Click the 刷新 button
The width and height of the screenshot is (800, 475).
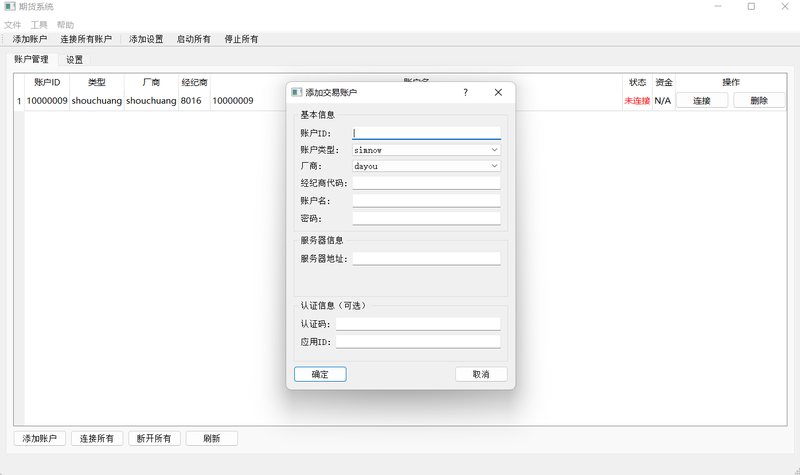pos(212,439)
